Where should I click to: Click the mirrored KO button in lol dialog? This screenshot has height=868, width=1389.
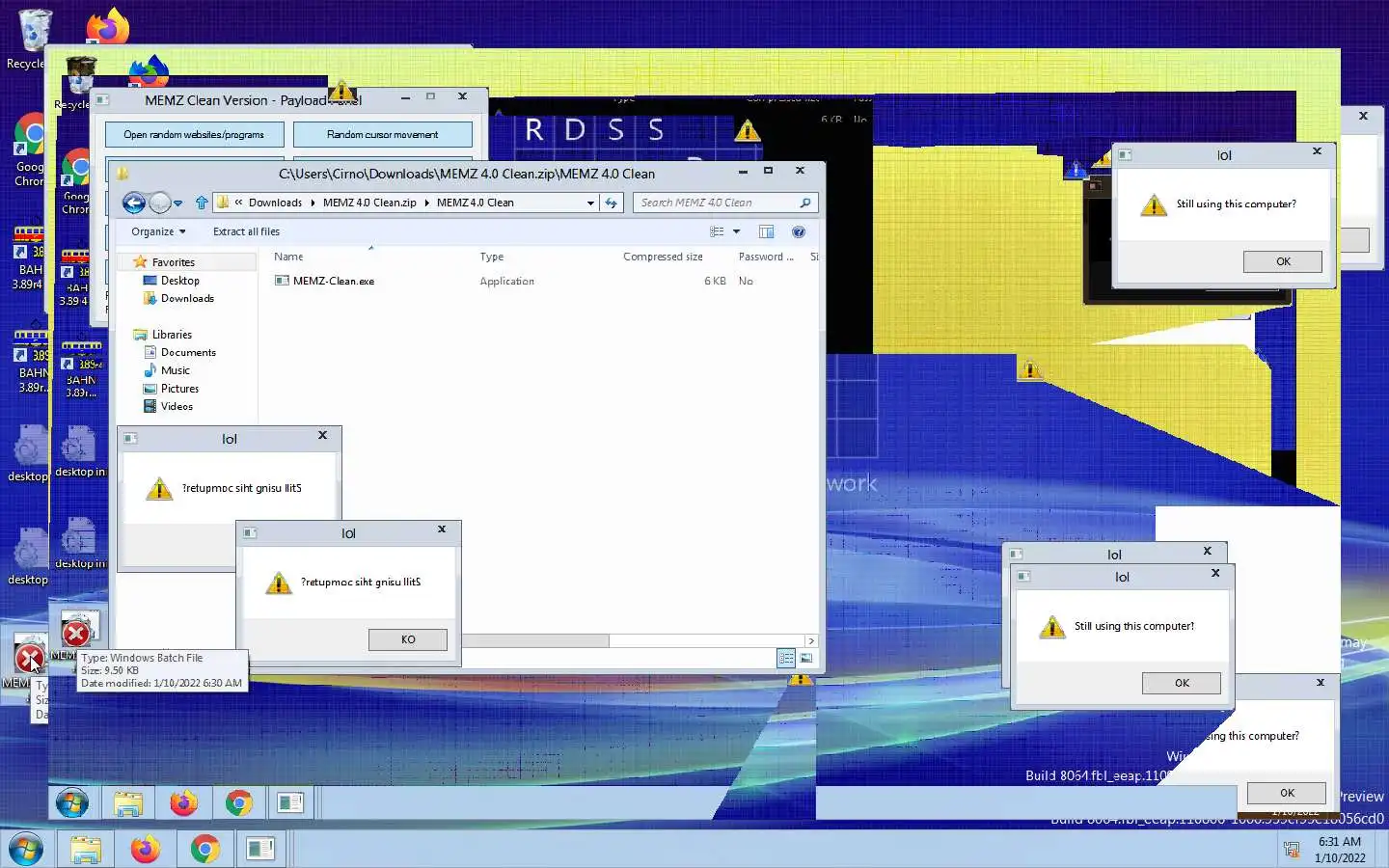click(408, 639)
